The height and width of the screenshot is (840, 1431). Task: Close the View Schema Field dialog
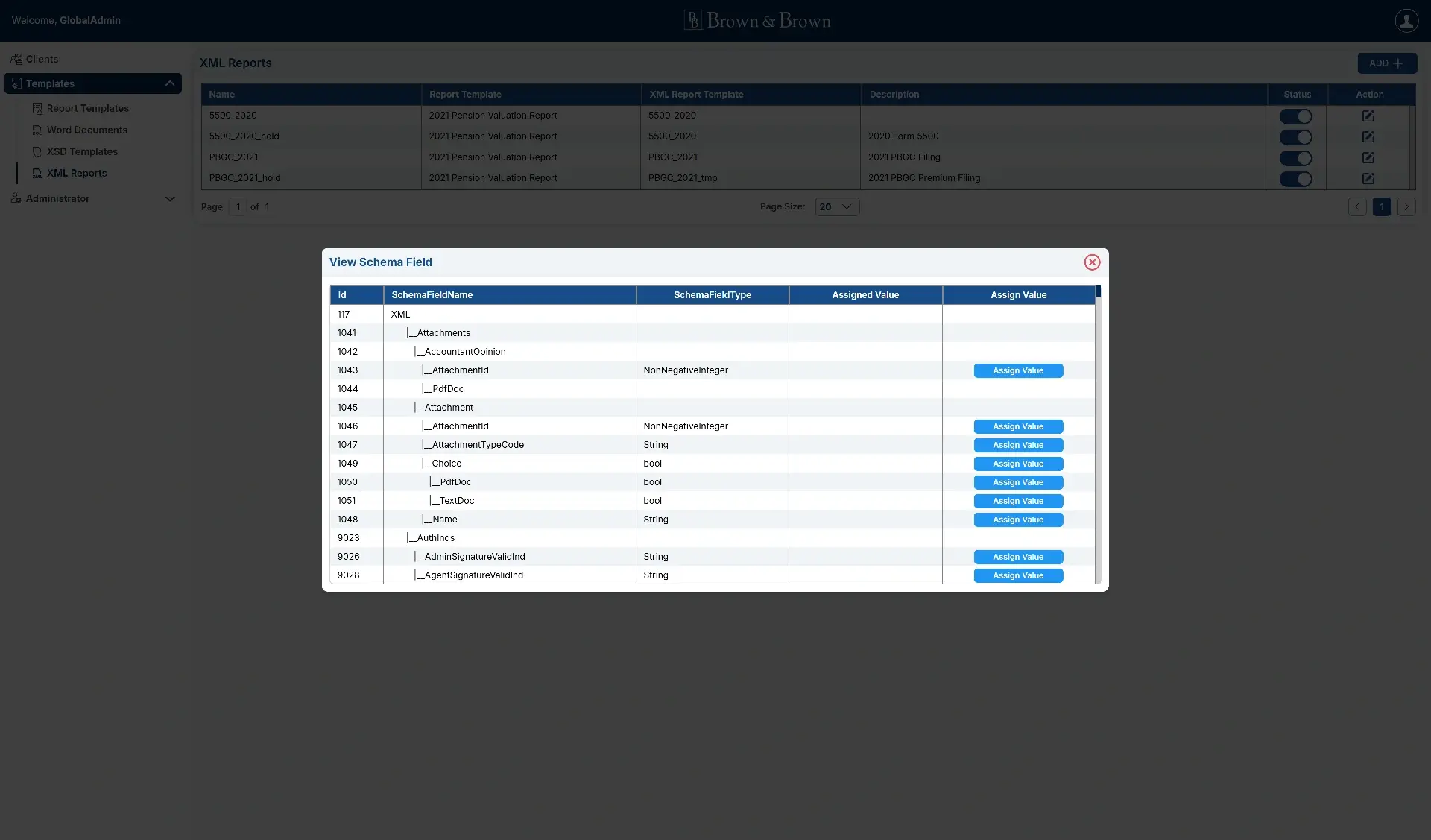pos(1092,262)
